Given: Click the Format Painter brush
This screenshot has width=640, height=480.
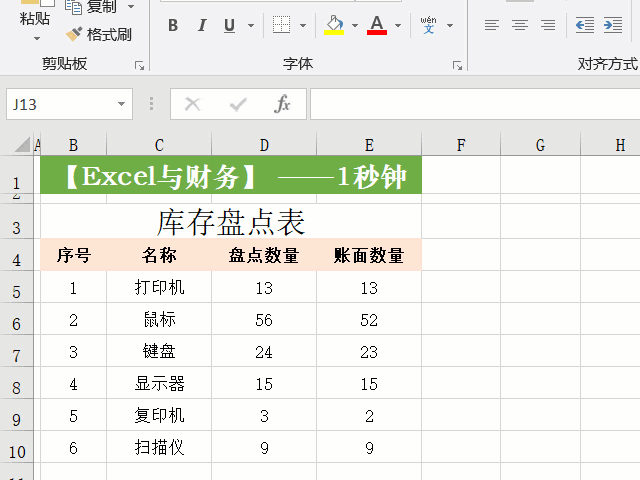Looking at the screenshot, I should 98,34.
